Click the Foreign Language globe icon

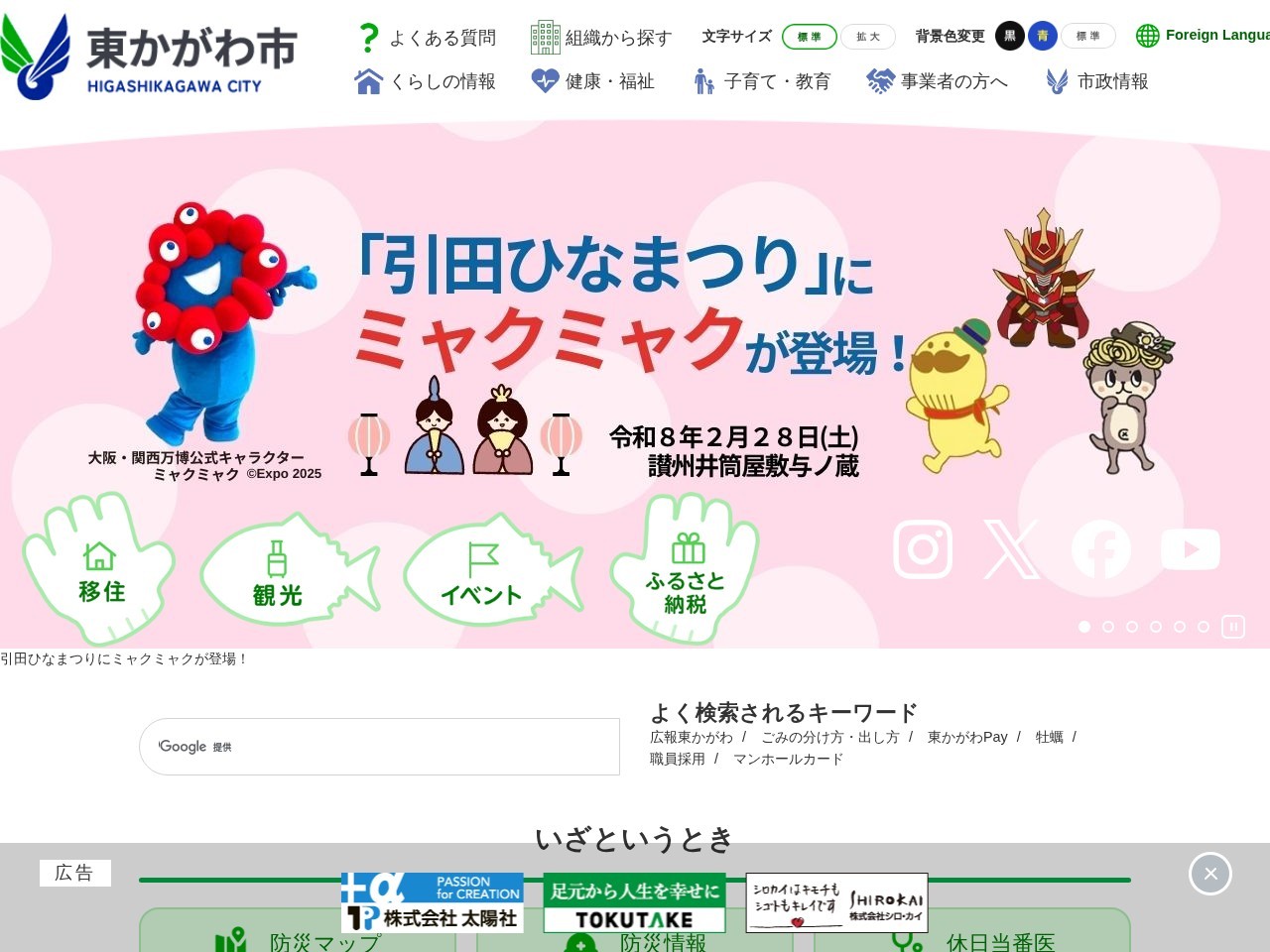click(x=1147, y=36)
